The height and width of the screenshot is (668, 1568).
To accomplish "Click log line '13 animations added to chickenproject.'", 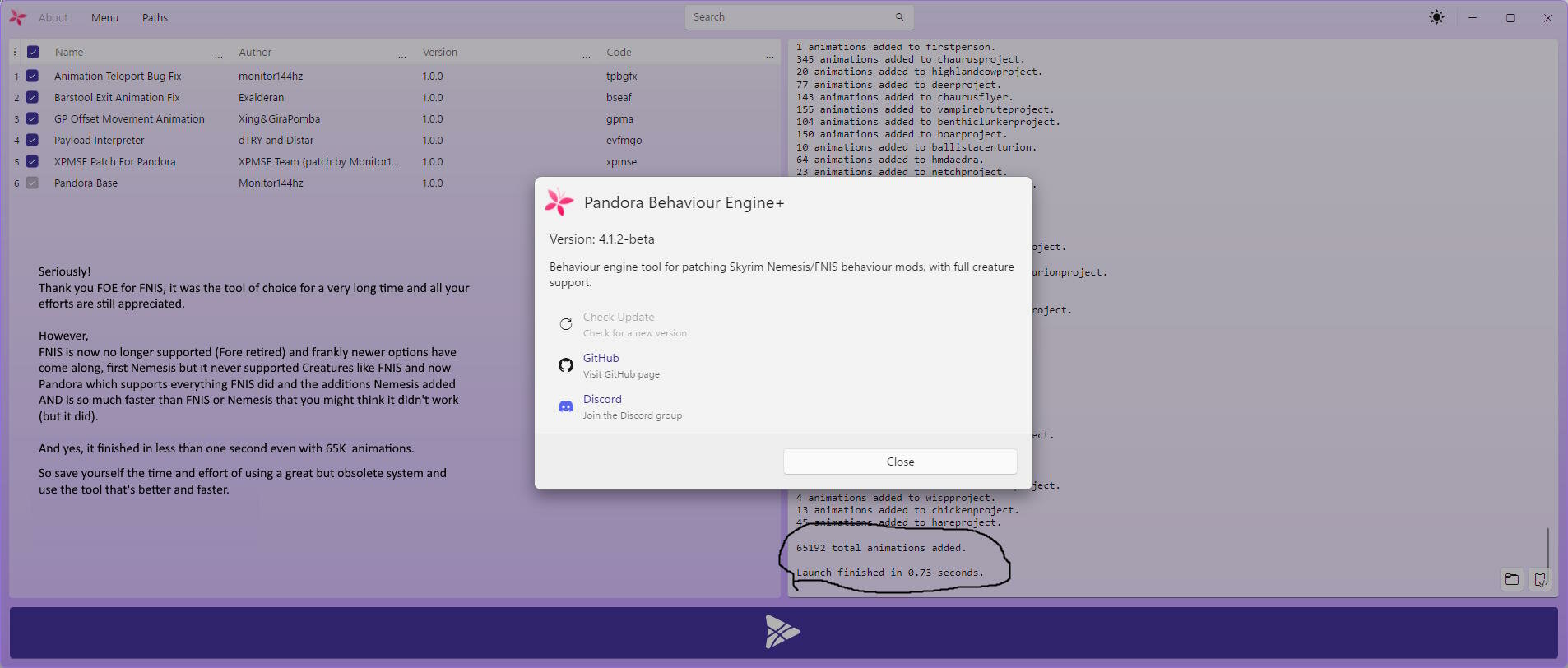I will coord(907,510).
